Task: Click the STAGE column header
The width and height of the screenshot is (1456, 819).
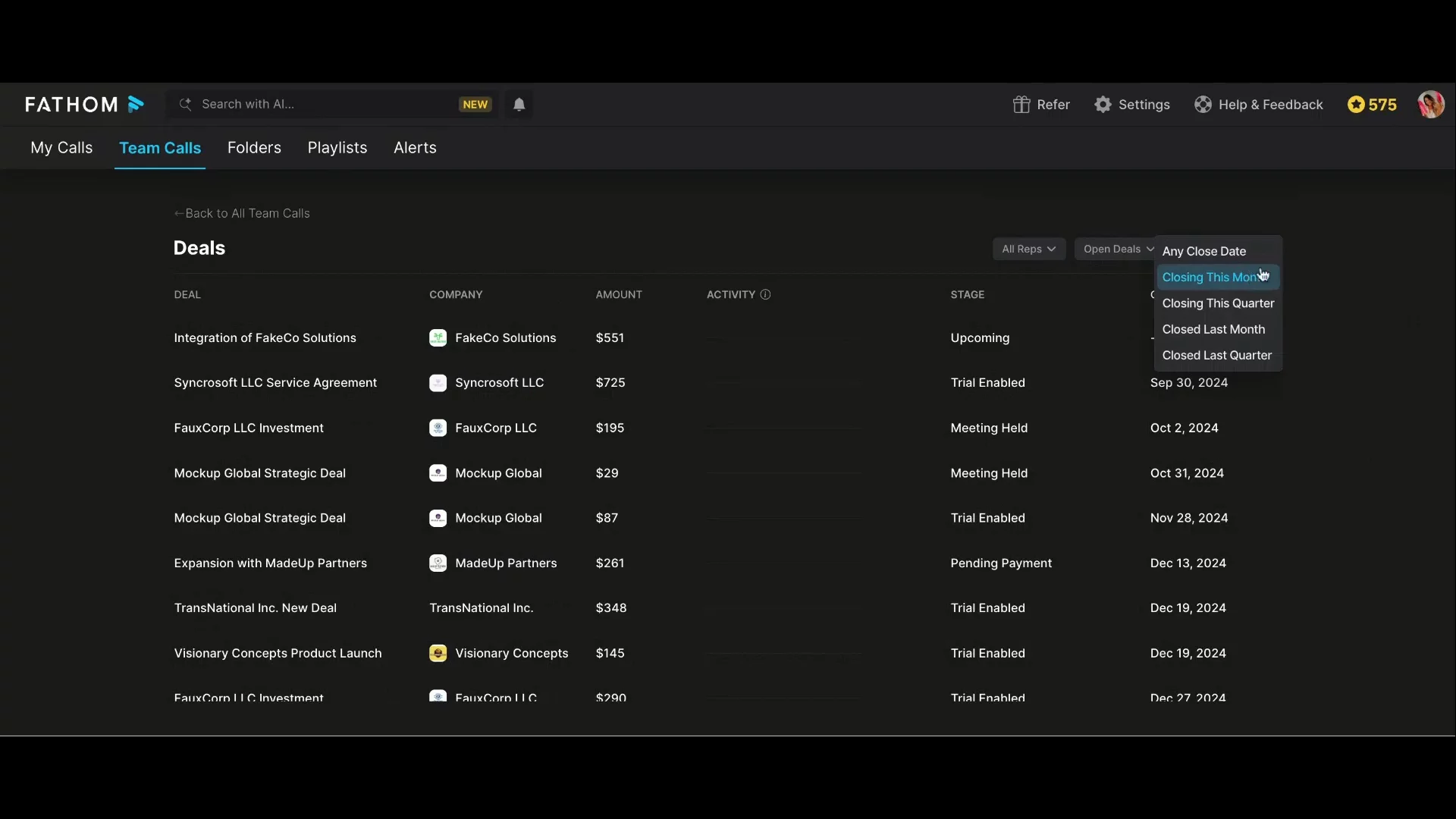Action: (968, 294)
